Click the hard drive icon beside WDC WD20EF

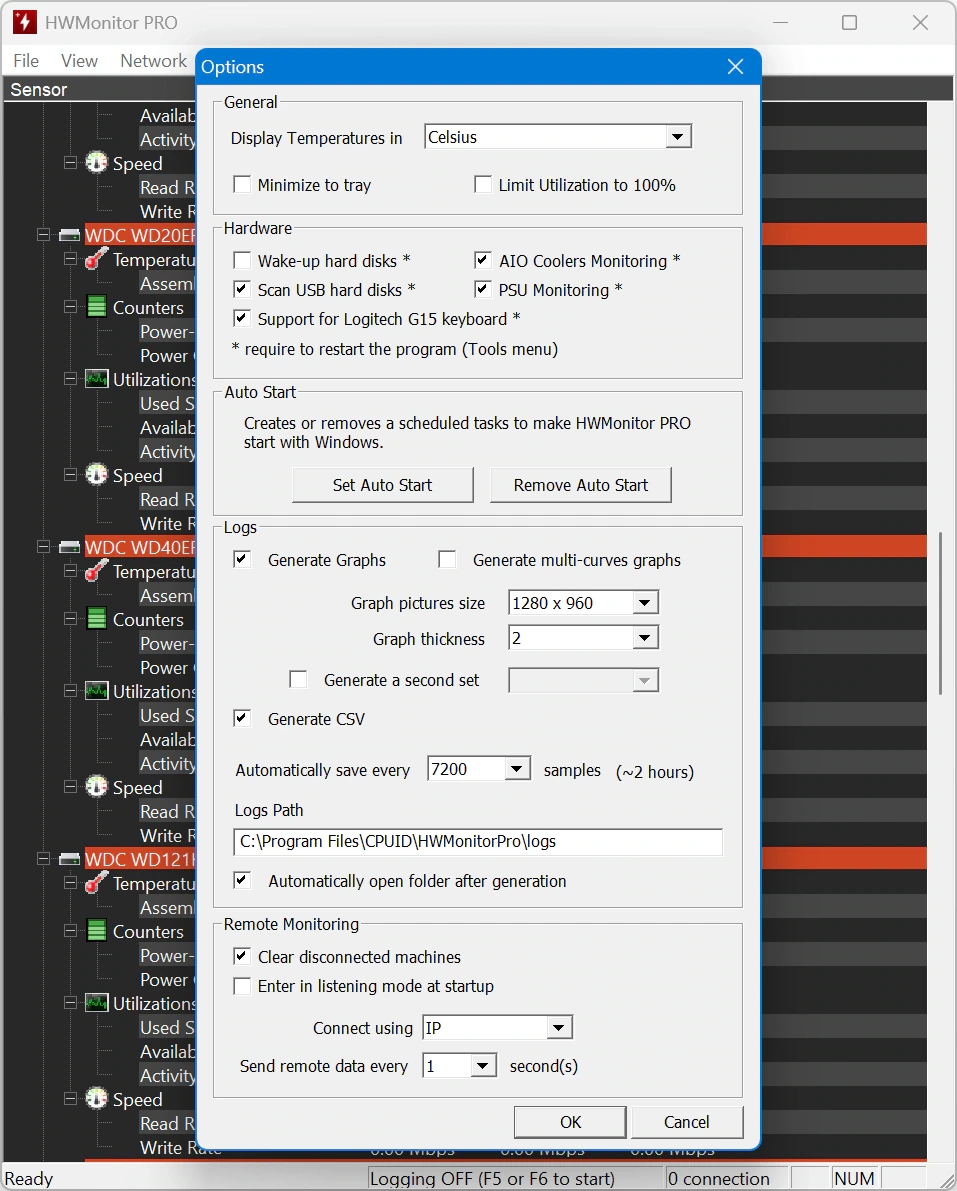pos(70,235)
